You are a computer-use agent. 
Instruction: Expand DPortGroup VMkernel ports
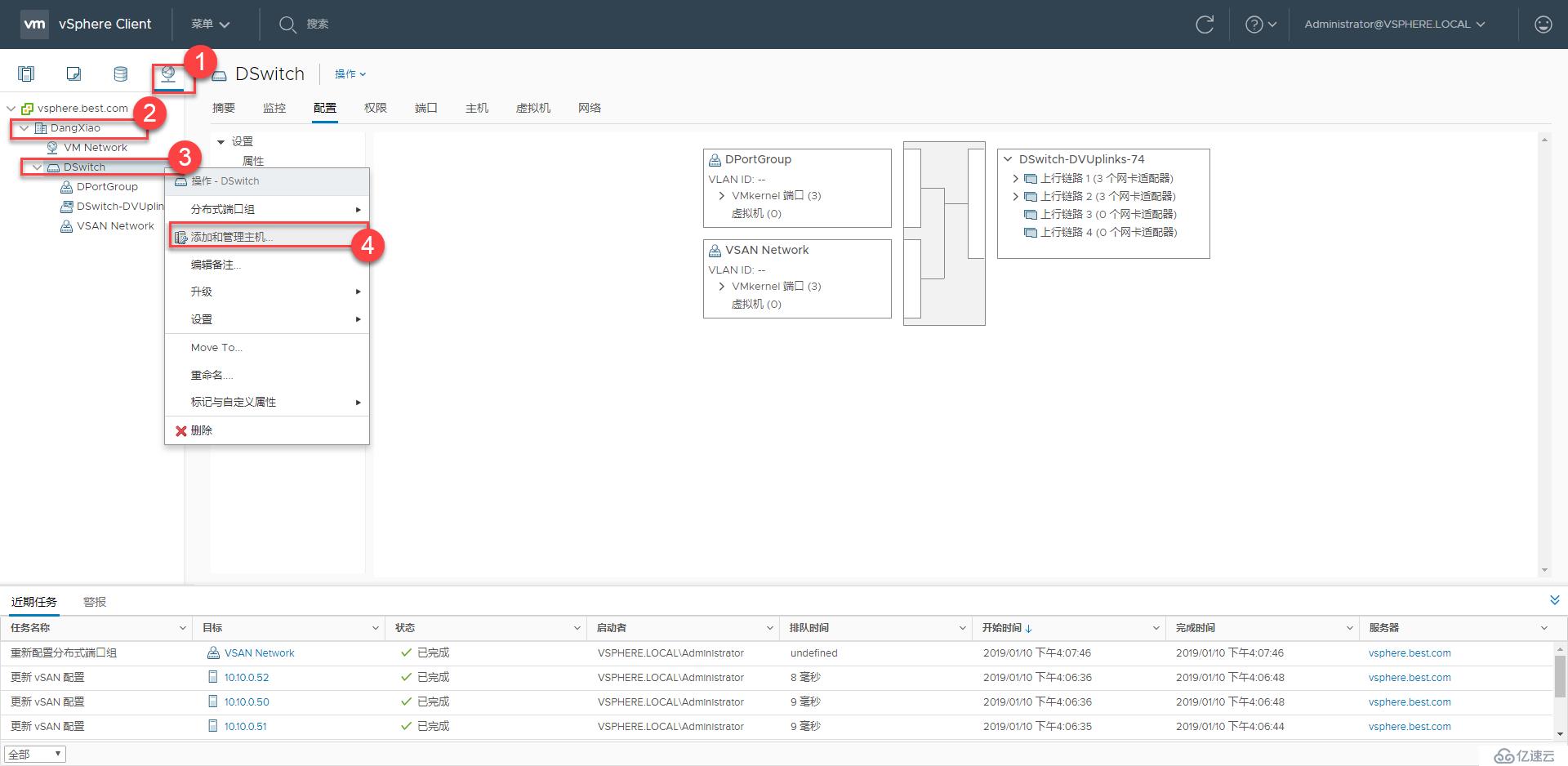click(x=721, y=196)
